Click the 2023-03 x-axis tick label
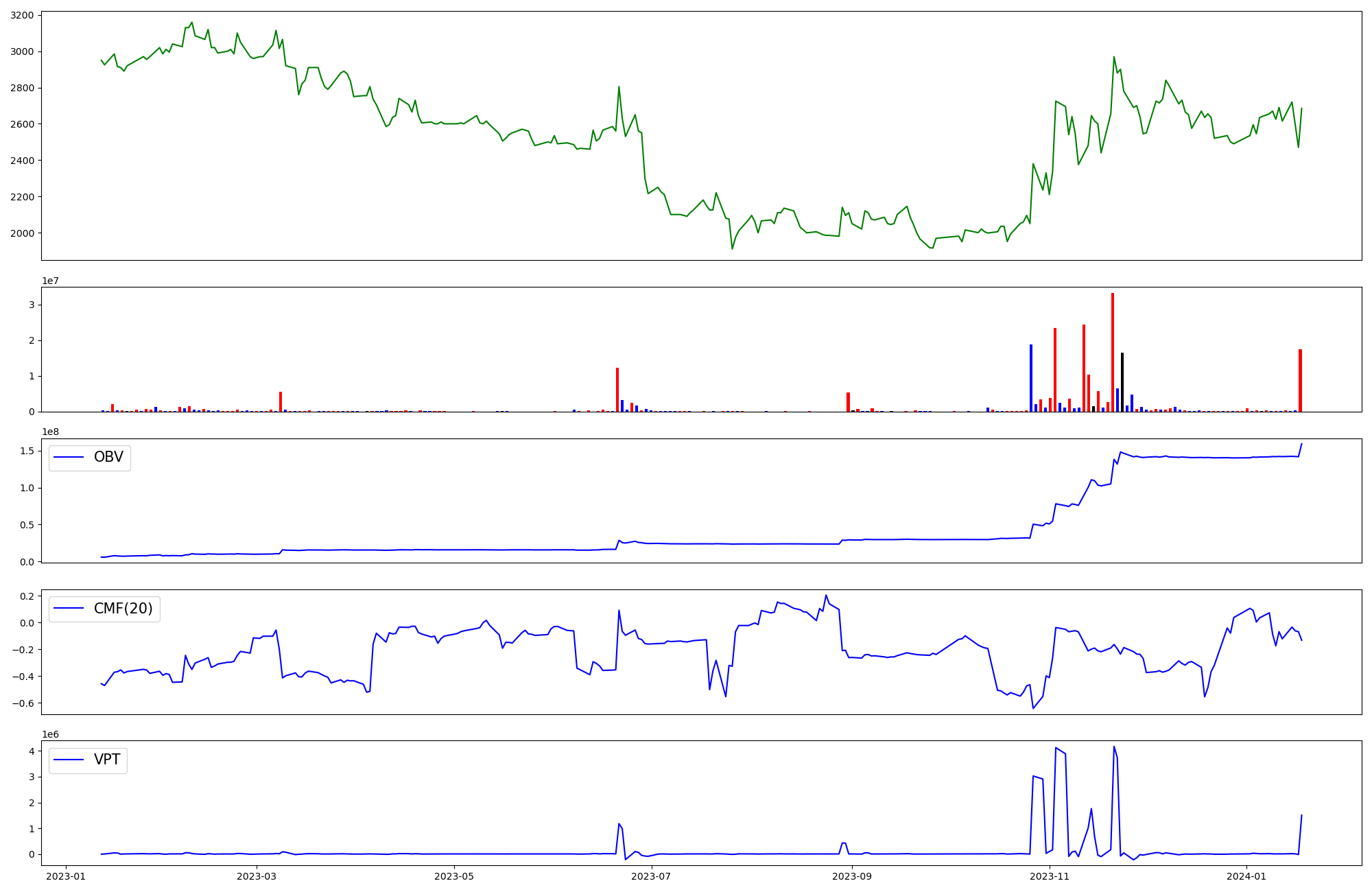1372x892 pixels. (257, 876)
